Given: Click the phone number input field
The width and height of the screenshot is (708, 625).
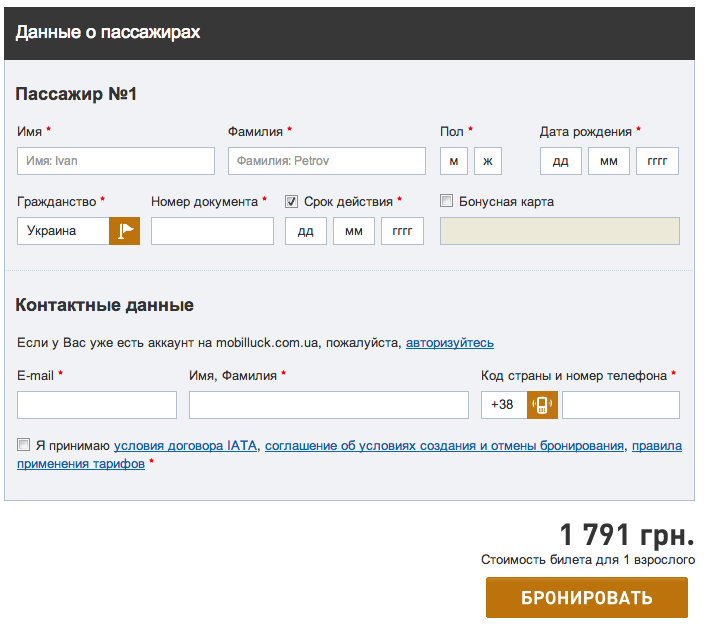Looking at the screenshot, I should [x=621, y=405].
